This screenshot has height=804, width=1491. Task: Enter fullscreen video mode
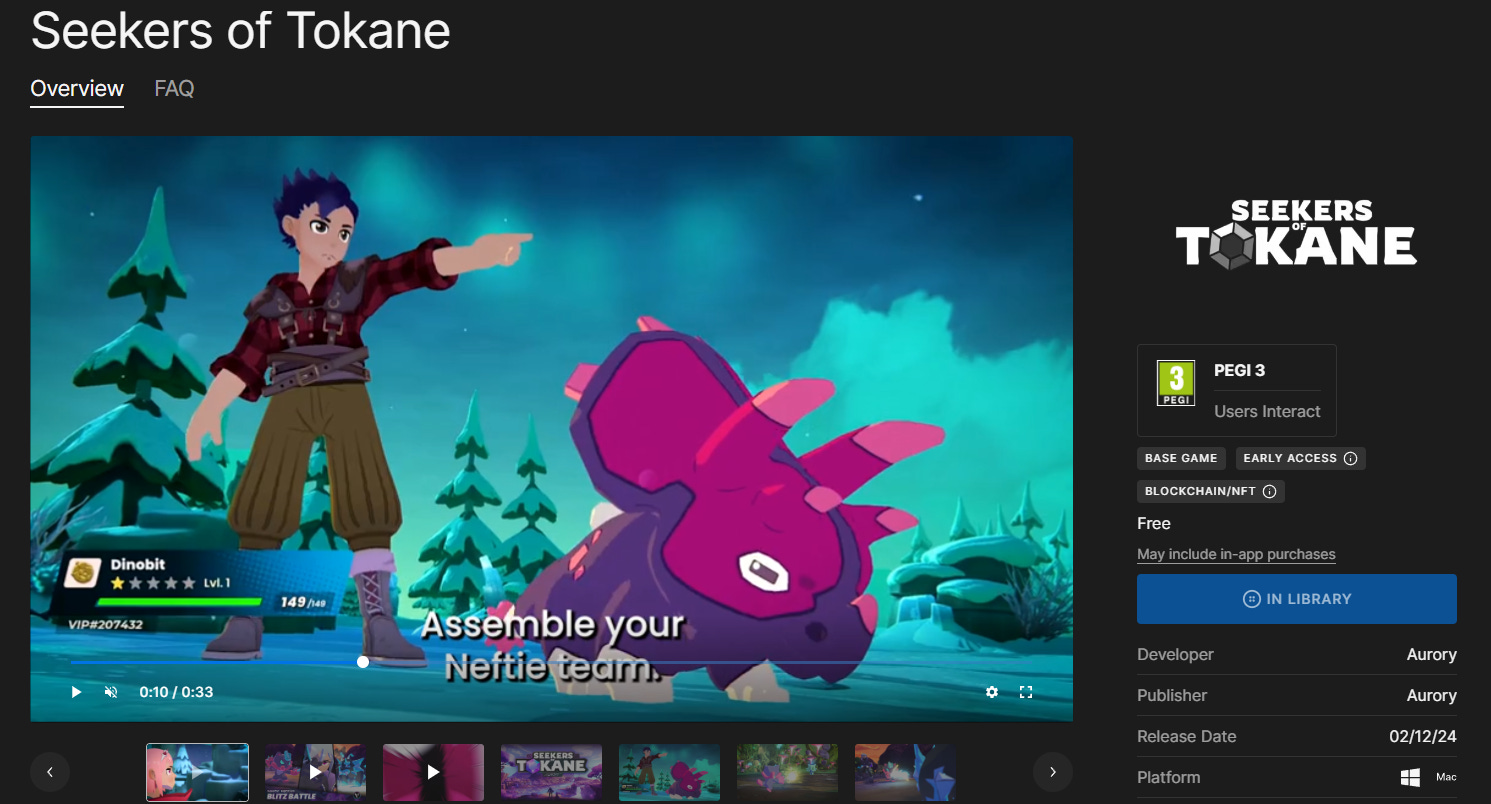click(1026, 692)
